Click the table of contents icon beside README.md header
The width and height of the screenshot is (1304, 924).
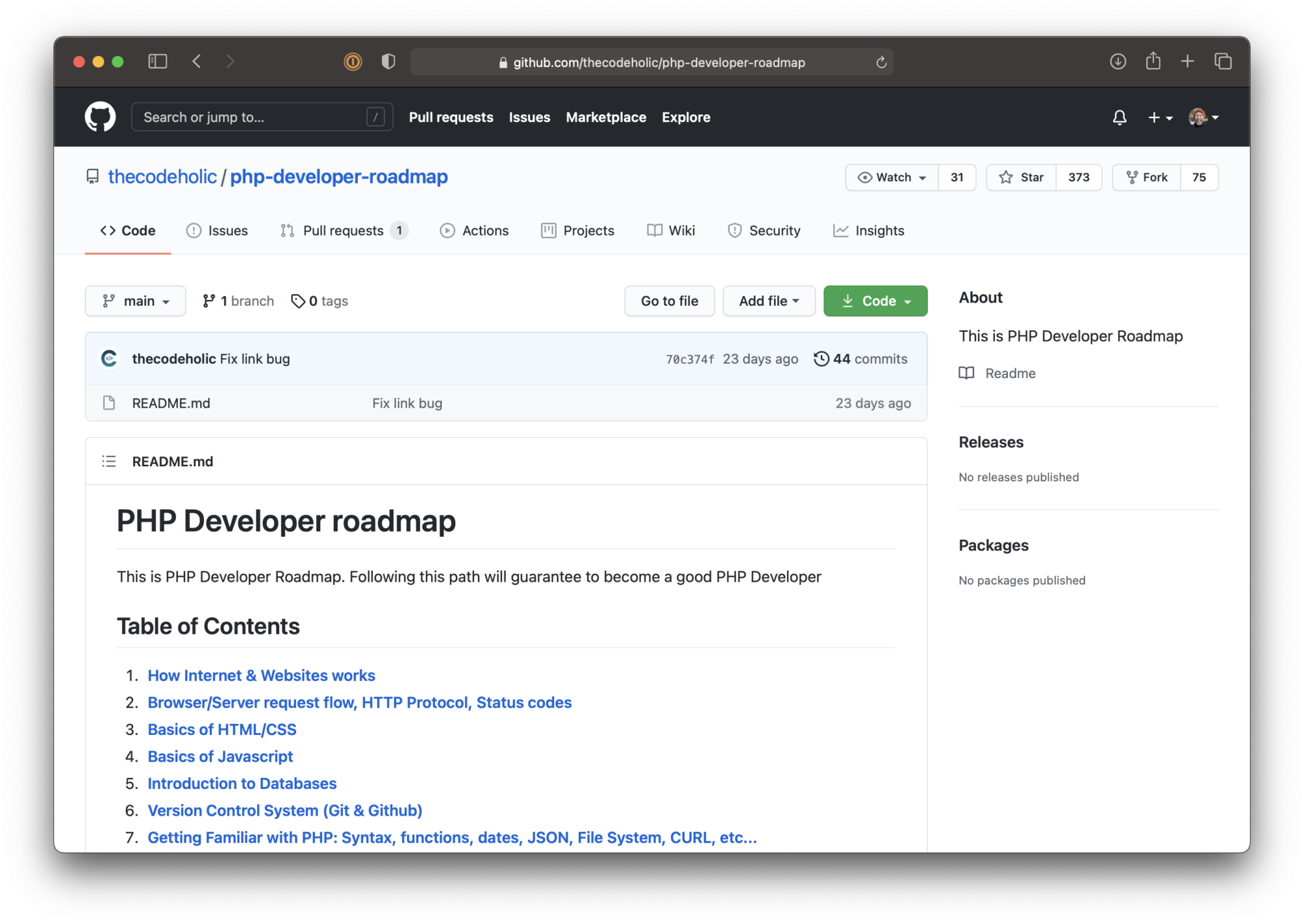tap(108, 461)
